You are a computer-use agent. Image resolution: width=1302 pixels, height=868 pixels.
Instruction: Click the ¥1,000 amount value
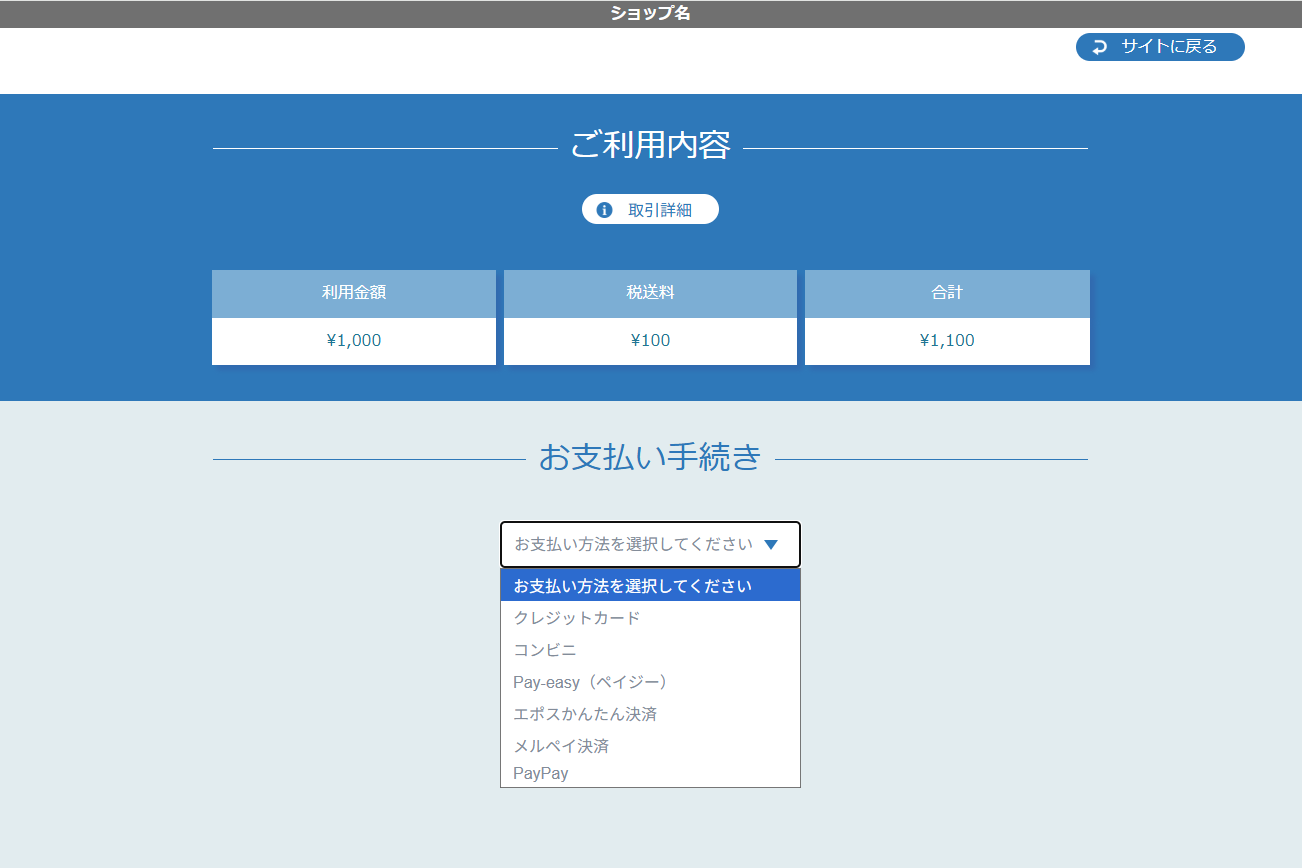354,341
